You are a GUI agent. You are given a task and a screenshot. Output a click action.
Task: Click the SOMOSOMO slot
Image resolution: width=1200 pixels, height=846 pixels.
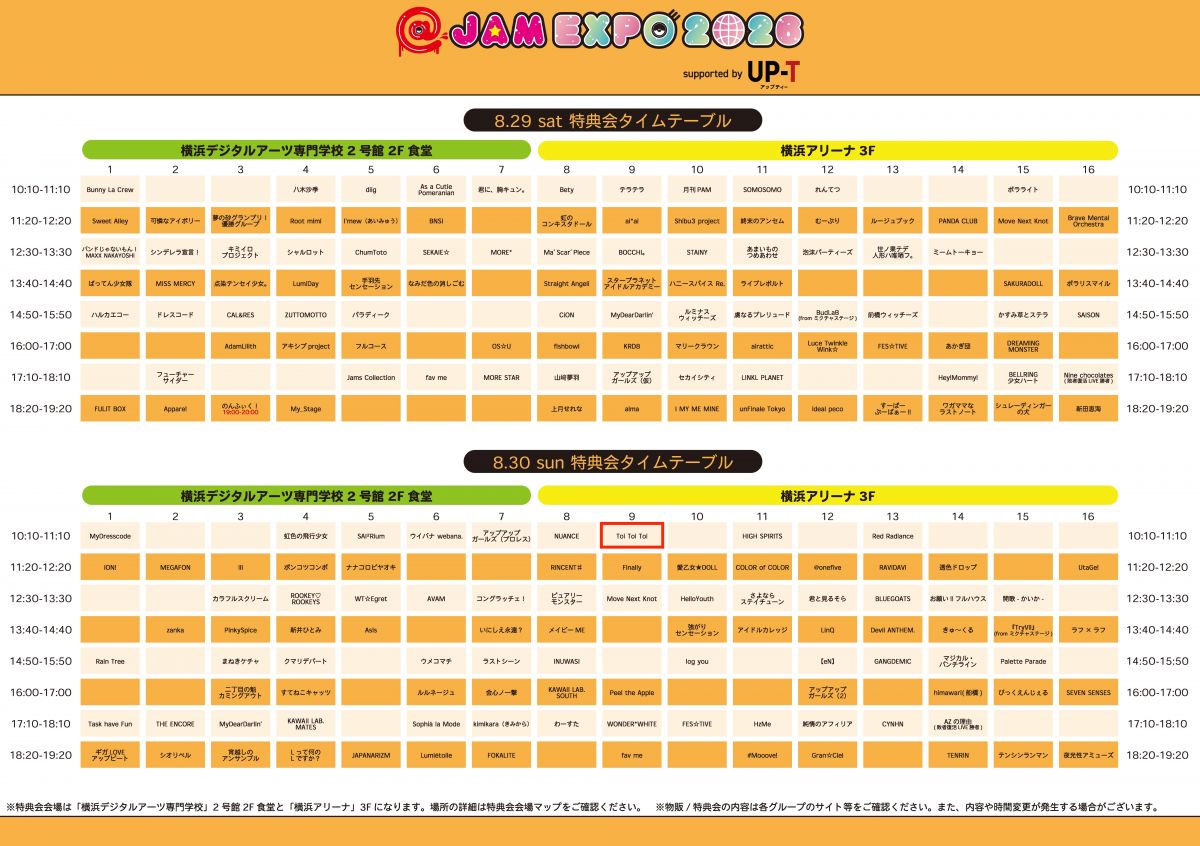tap(762, 189)
